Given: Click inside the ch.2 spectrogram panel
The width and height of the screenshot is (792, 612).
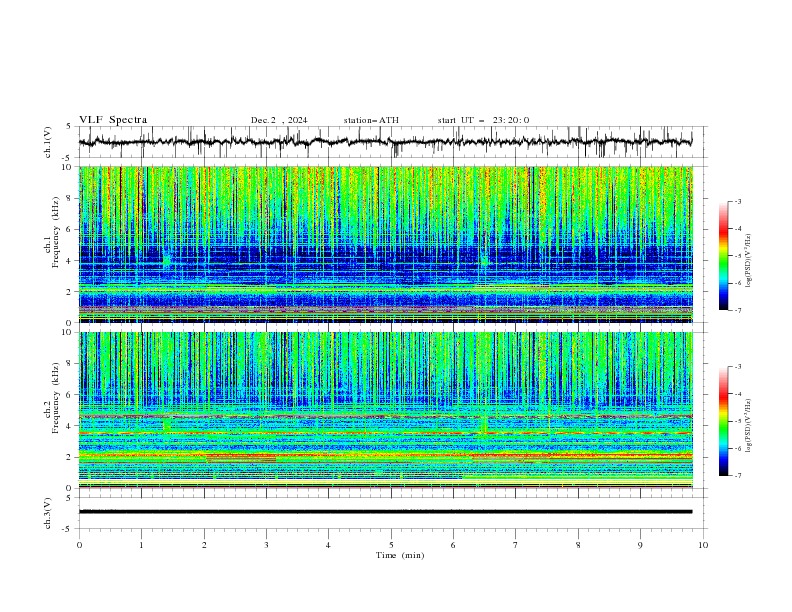Looking at the screenshot, I should [x=385, y=410].
